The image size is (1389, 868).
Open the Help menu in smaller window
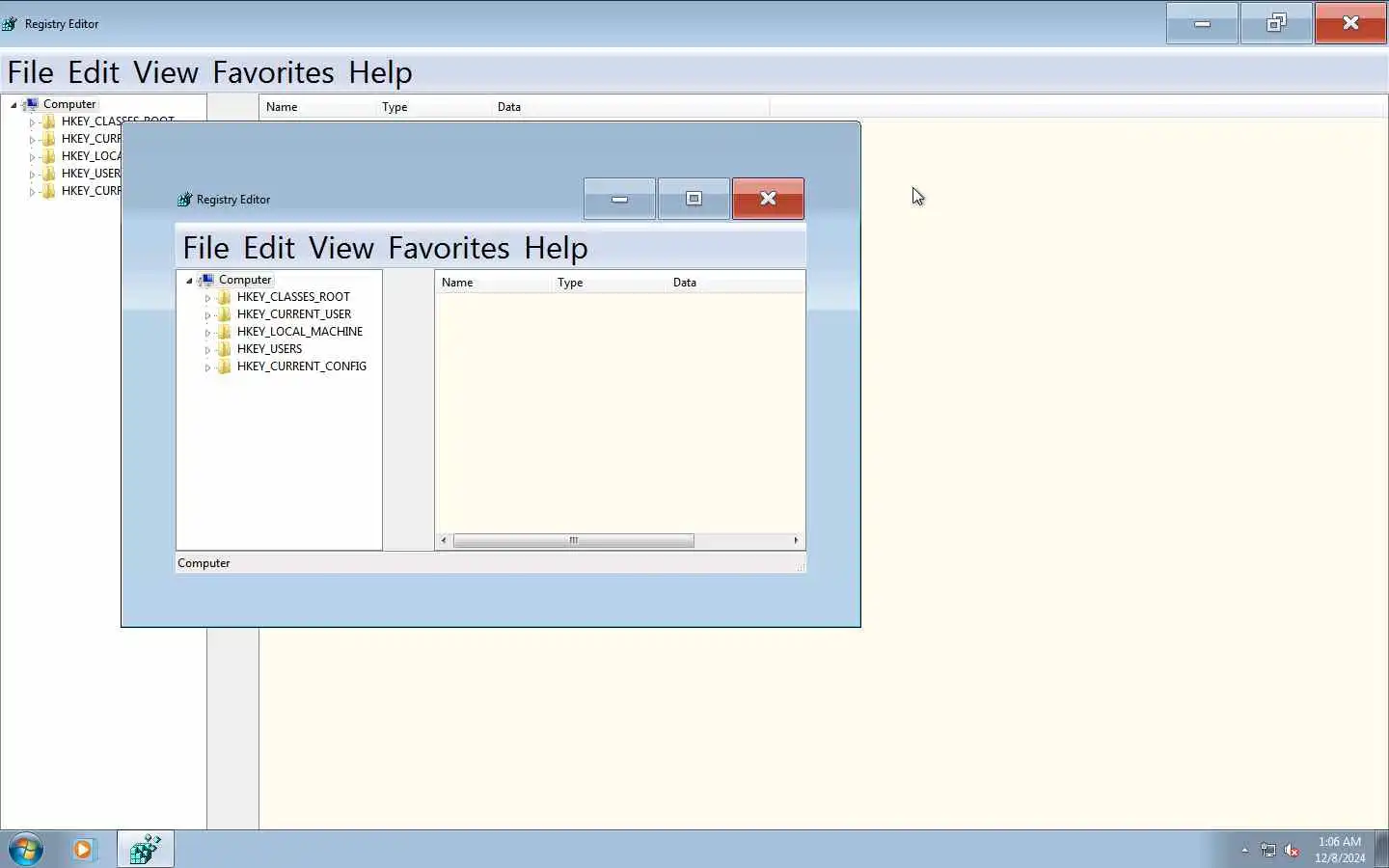[x=557, y=249]
